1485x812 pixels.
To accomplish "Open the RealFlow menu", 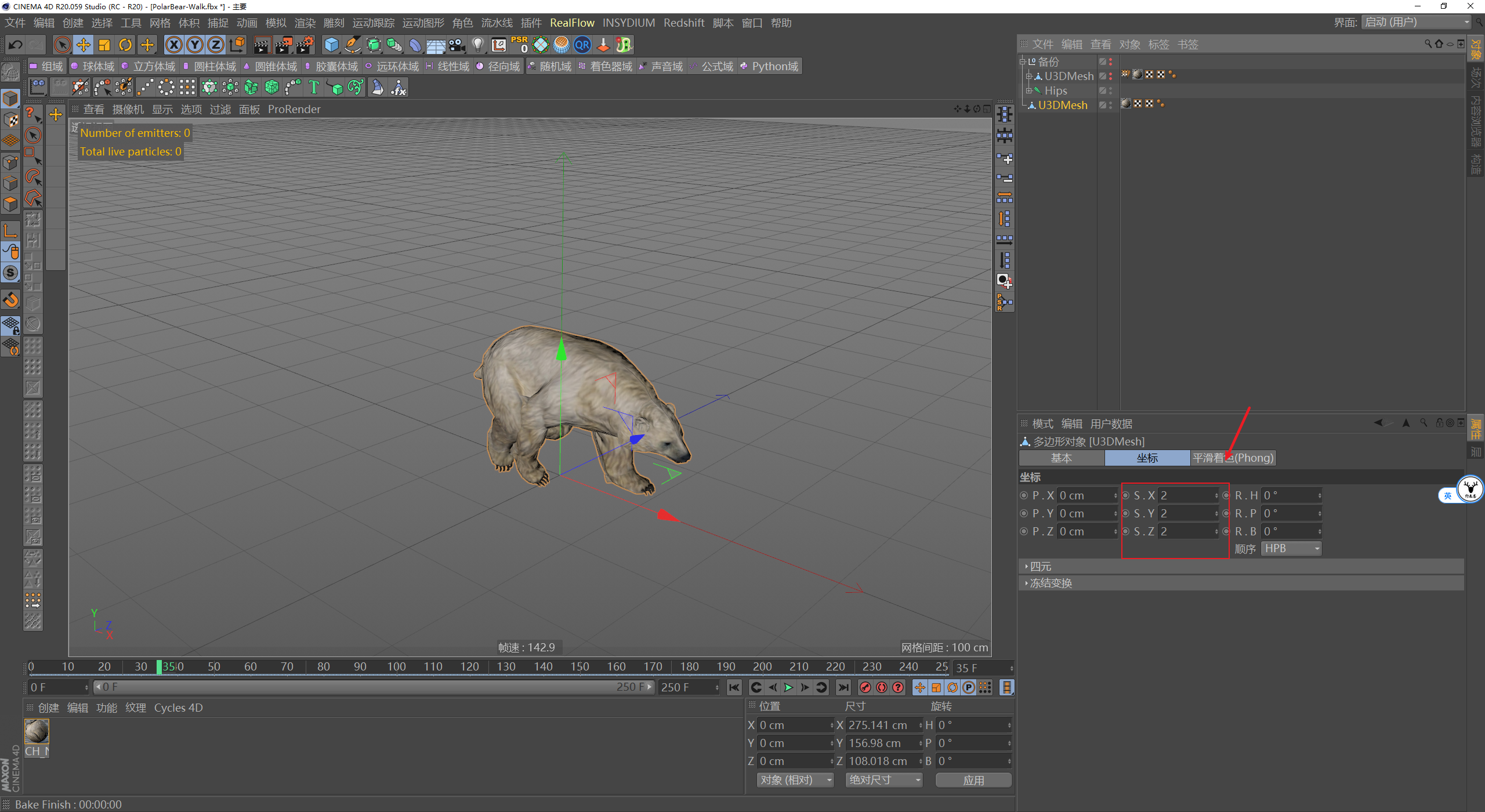I will [x=571, y=23].
